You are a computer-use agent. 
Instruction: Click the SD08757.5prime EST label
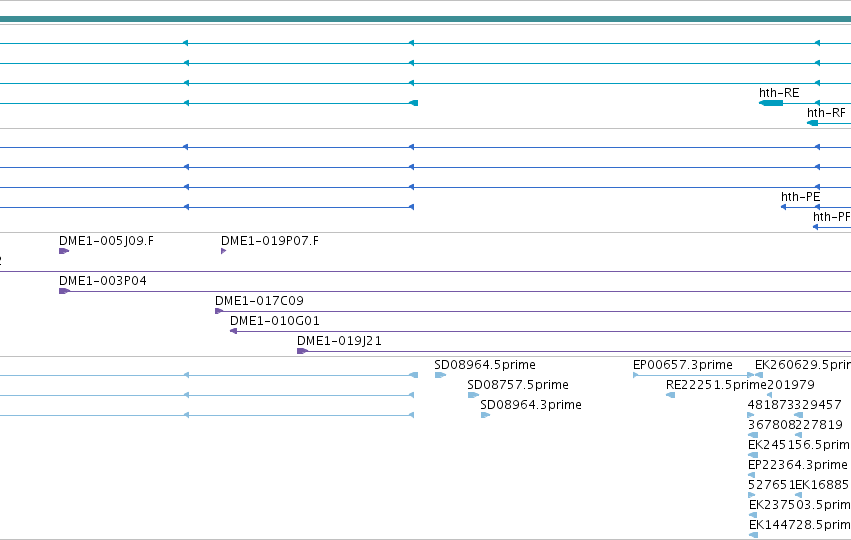[518, 385]
